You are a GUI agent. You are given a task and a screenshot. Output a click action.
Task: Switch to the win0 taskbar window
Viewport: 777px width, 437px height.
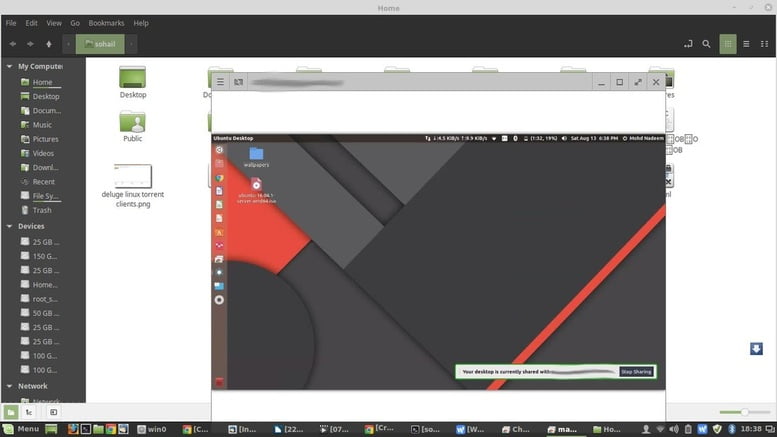click(x=152, y=430)
